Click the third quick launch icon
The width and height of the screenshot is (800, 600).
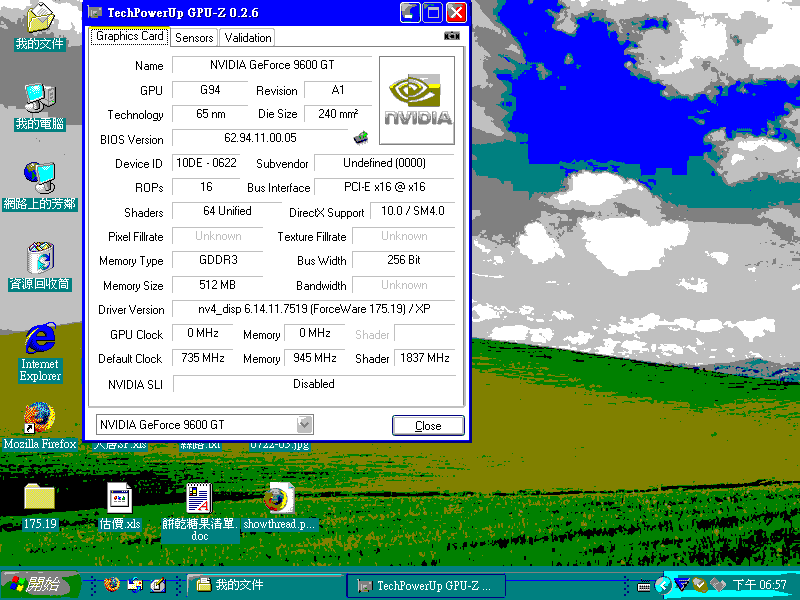(158, 585)
